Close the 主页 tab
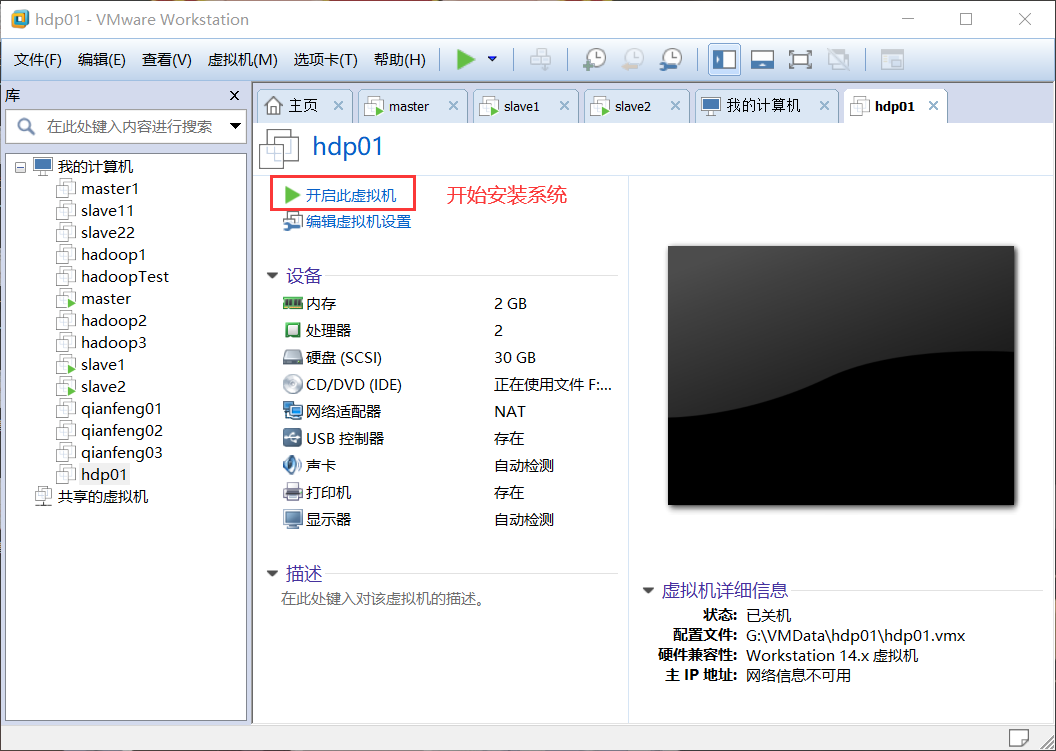 (x=338, y=106)
